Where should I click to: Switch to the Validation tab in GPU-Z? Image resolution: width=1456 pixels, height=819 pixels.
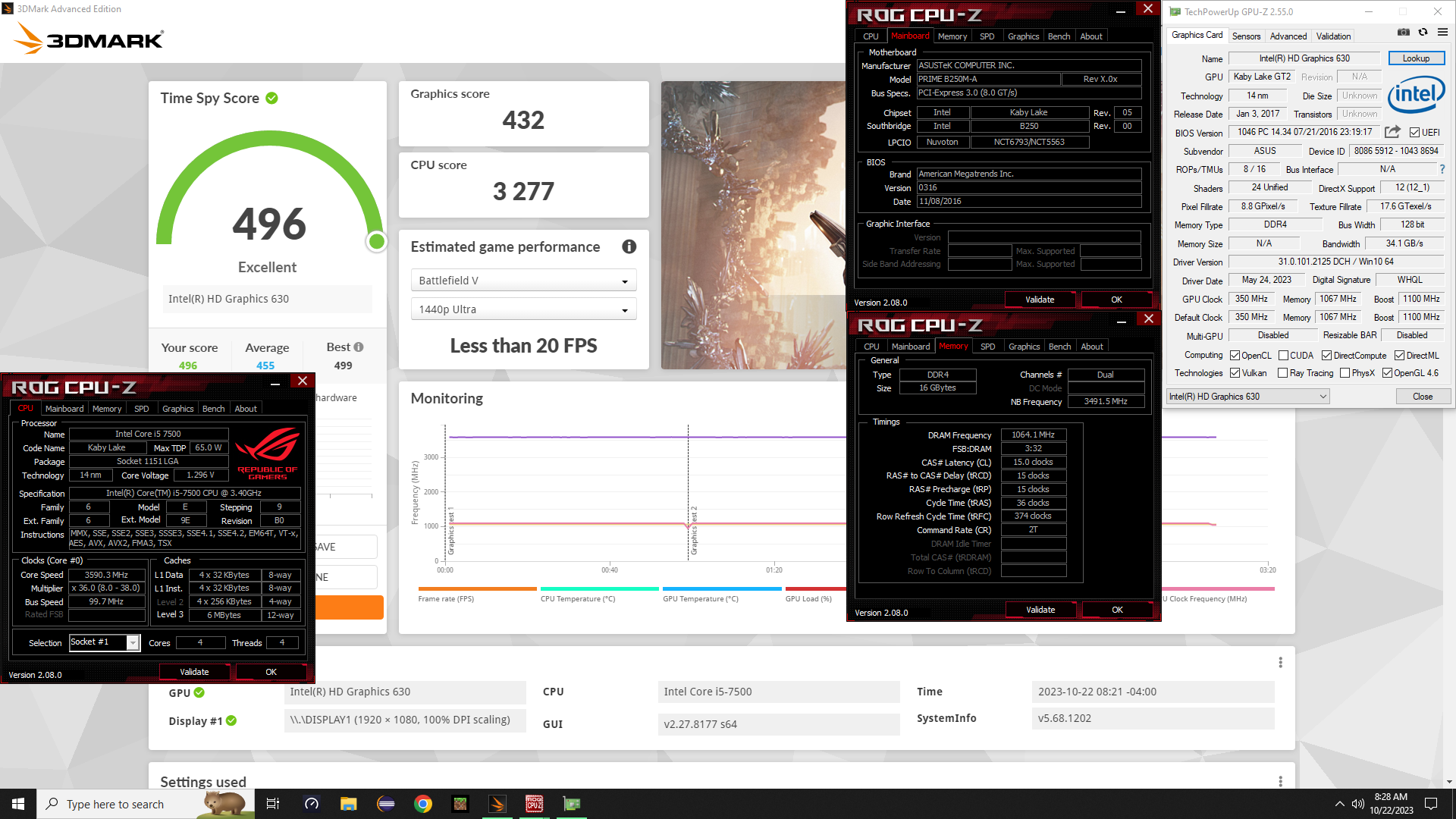[x=1333, y=36]
